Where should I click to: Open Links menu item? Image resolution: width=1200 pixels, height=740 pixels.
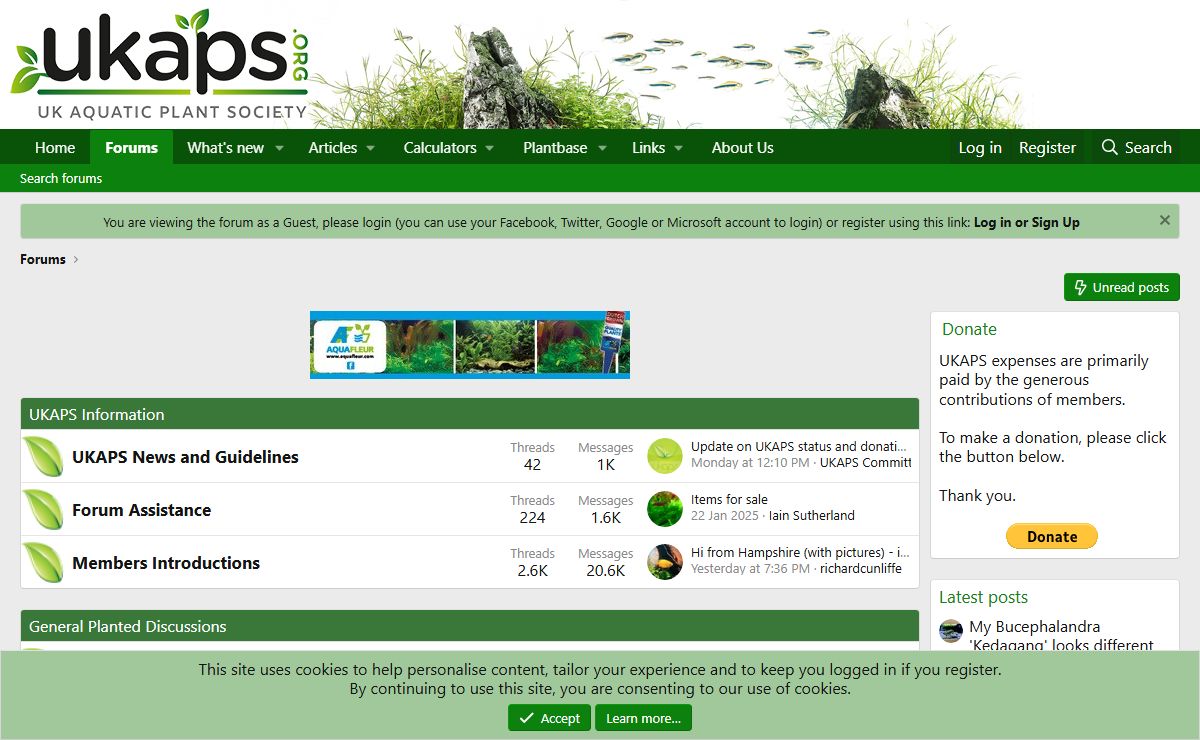(x=648, y=148)
